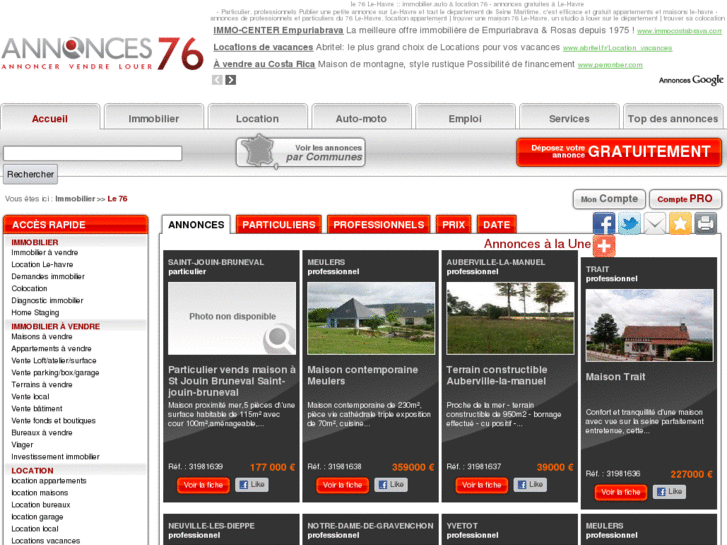Like the Saint-Jouin-Bruneval listing on Facebook
Screen dimensions: 727x545
click(x=252, y=485)
